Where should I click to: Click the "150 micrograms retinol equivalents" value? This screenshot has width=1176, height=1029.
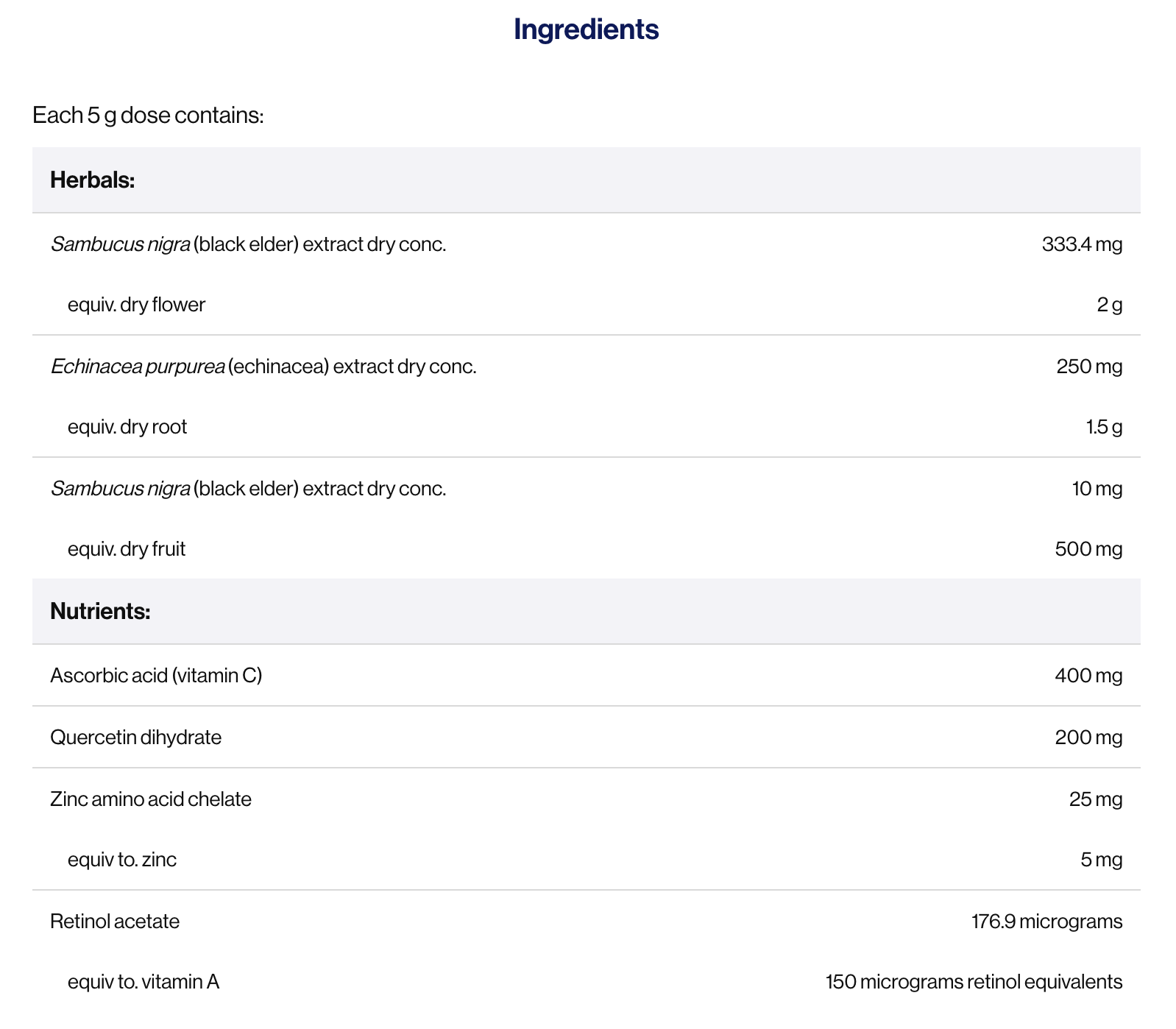pos(974,982)
